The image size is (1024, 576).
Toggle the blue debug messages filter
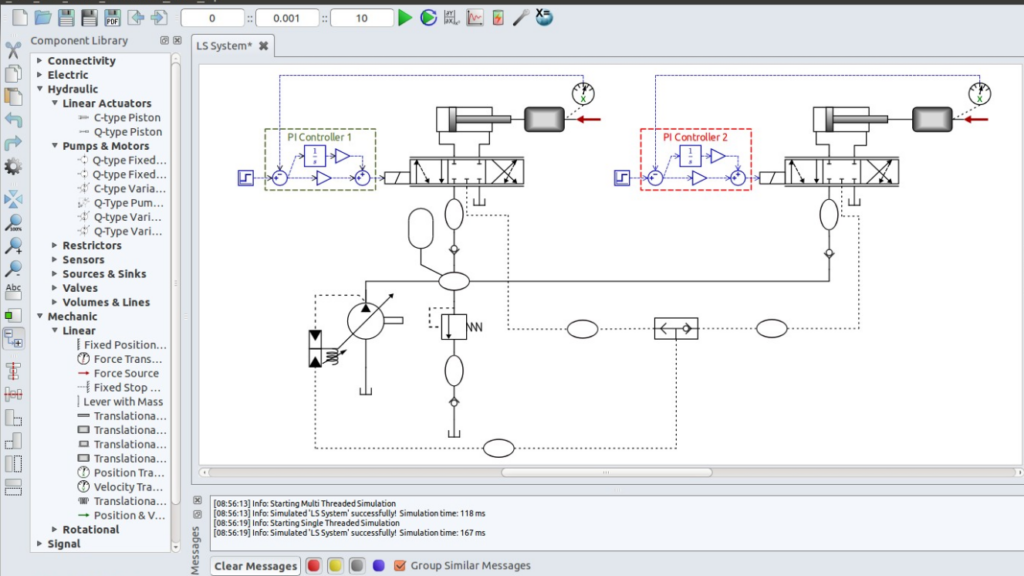[x=378, y=566]
